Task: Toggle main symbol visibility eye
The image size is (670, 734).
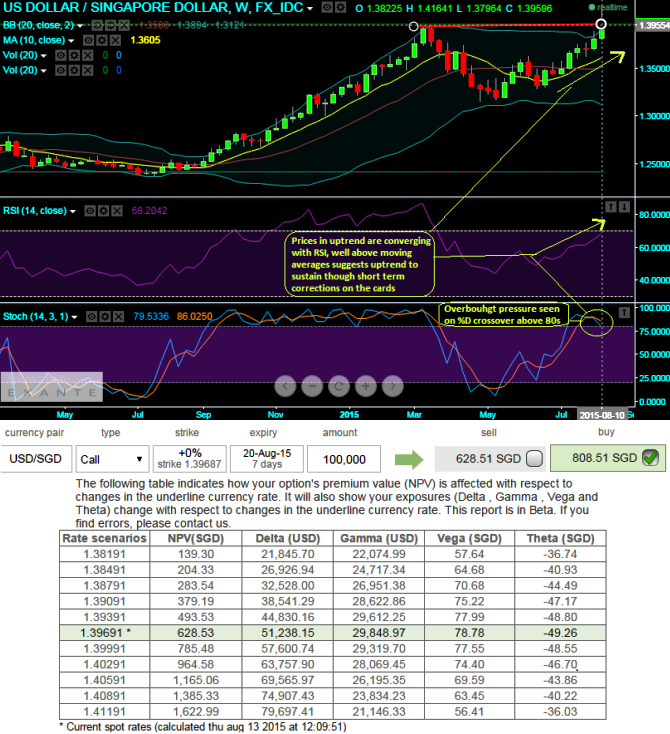Action: [328, 7]
